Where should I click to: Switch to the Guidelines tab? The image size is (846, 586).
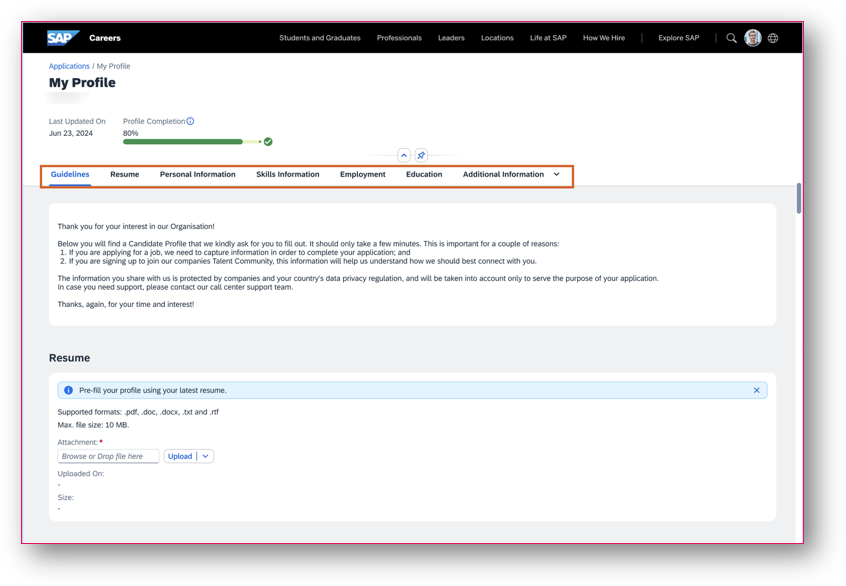tap(70, 174)
